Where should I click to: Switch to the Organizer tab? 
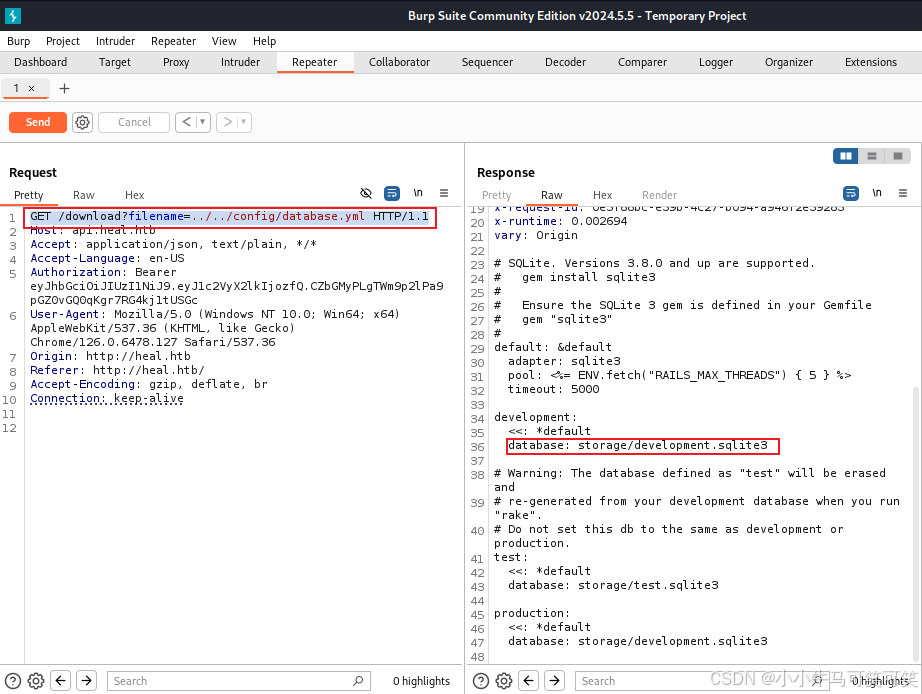pos(789,62)
